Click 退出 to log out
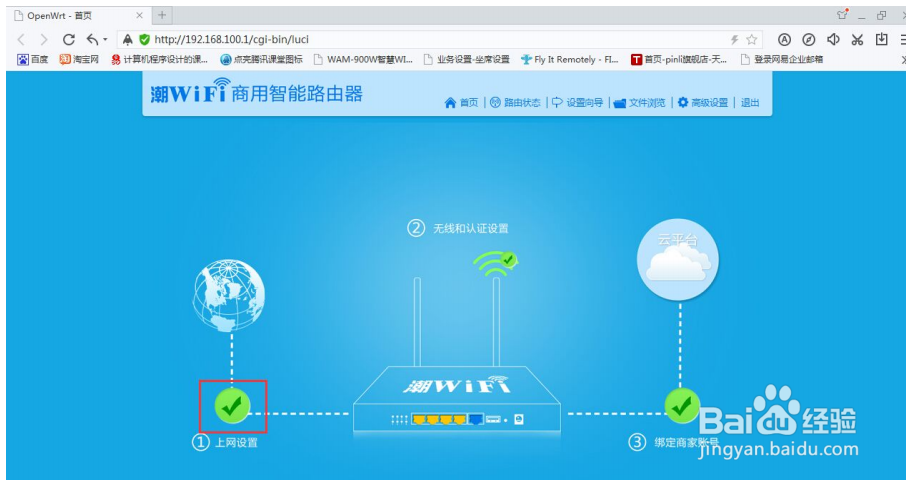Image resolution: width=910 pixels, height=481 pixels. [x=750, y=103]
